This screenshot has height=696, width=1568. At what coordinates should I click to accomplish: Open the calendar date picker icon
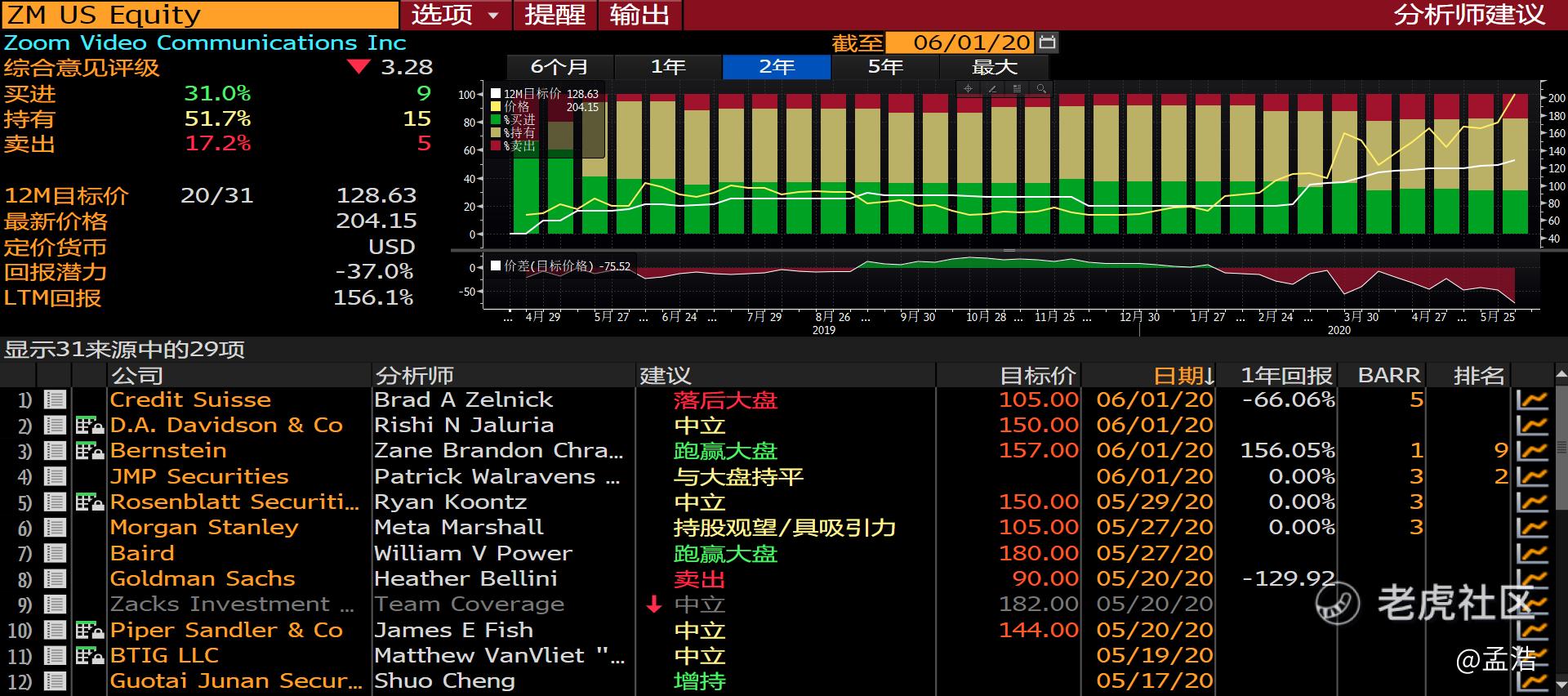click(x=1048, y=42)
